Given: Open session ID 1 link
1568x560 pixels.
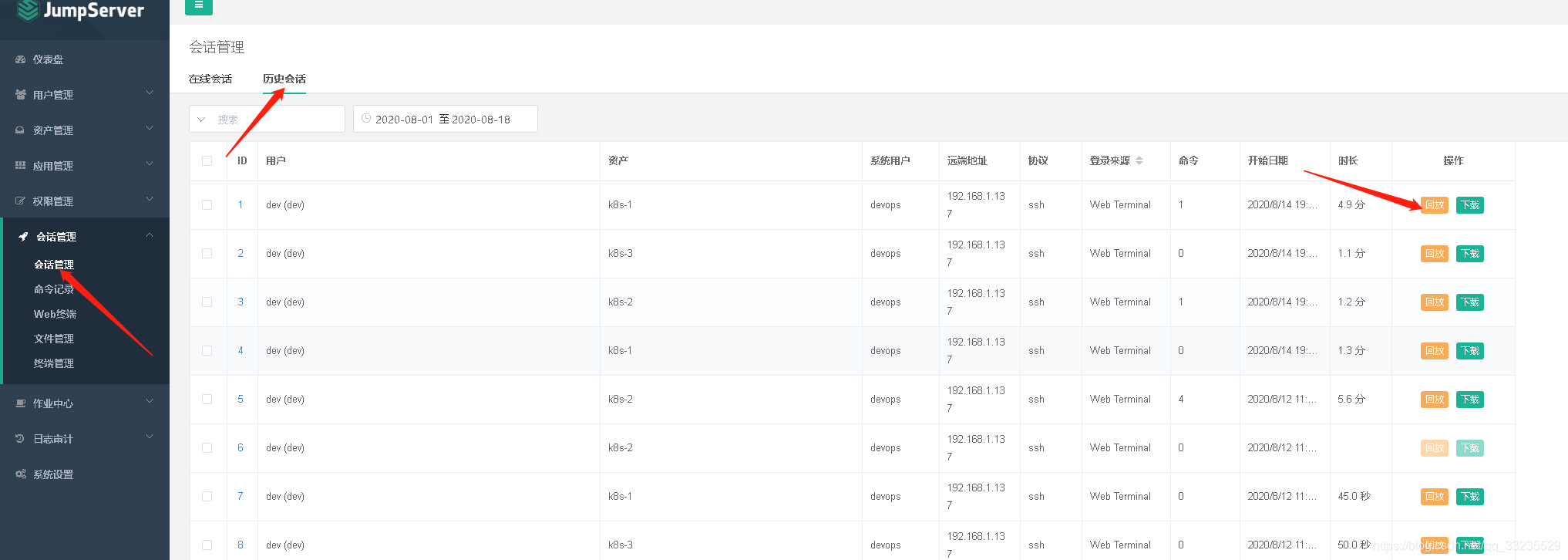Looking at the screenshot, I should tap(241, 205).
